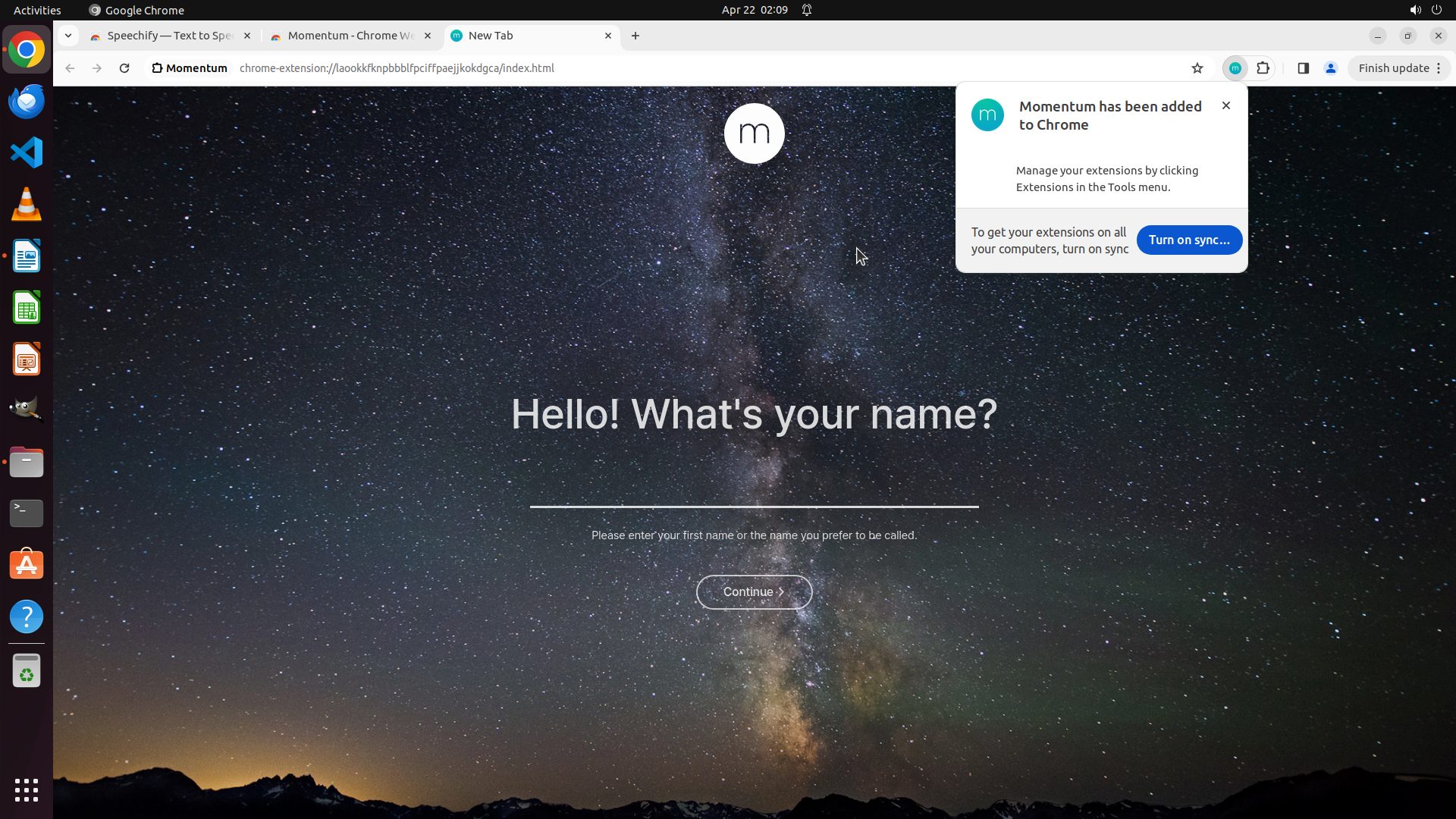The height and width of the screenshot is (819, 1456).
Task: Open the Chrome profile avatar
Action: click(x=1331, y=68)
